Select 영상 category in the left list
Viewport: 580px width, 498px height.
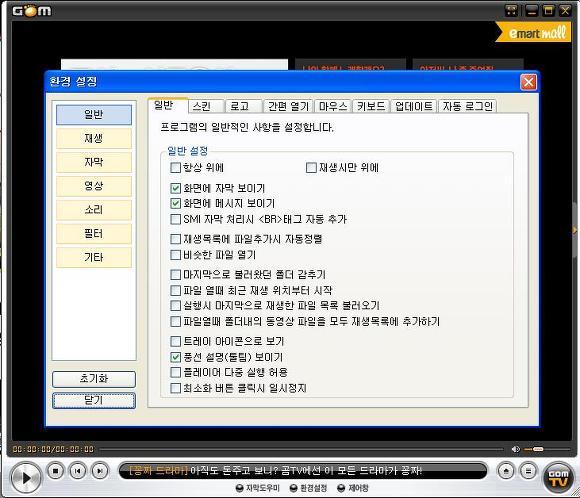coord(94,186)
